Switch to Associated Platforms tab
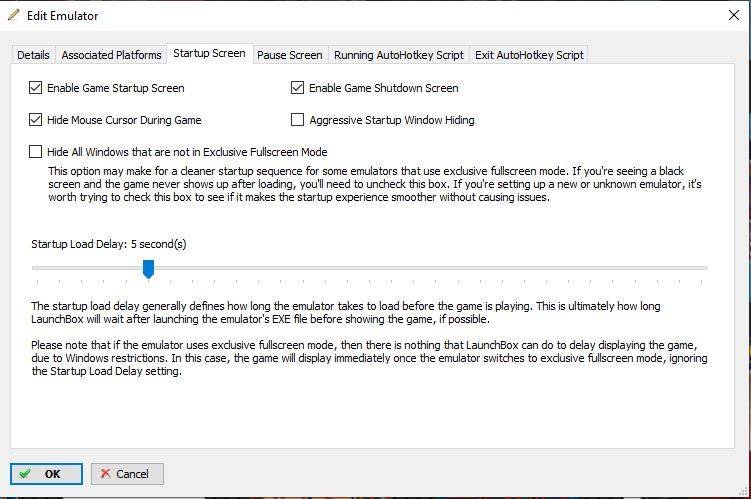 pos(111,55)
